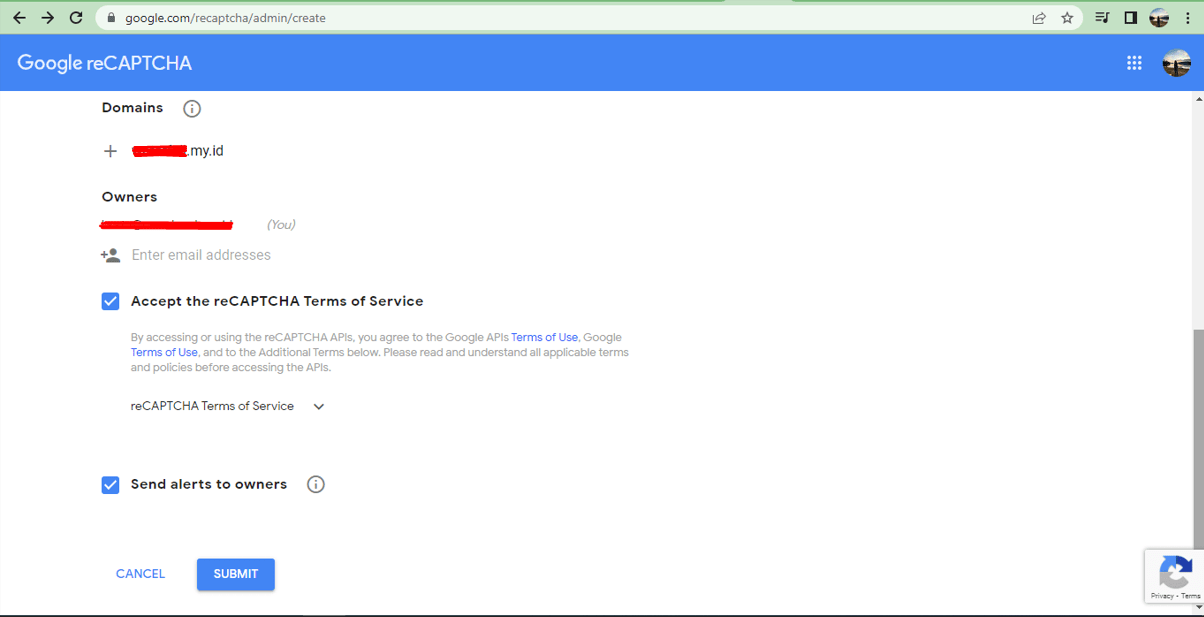
Task: Open the browser side panel
Action: (x=1131, y=18)
